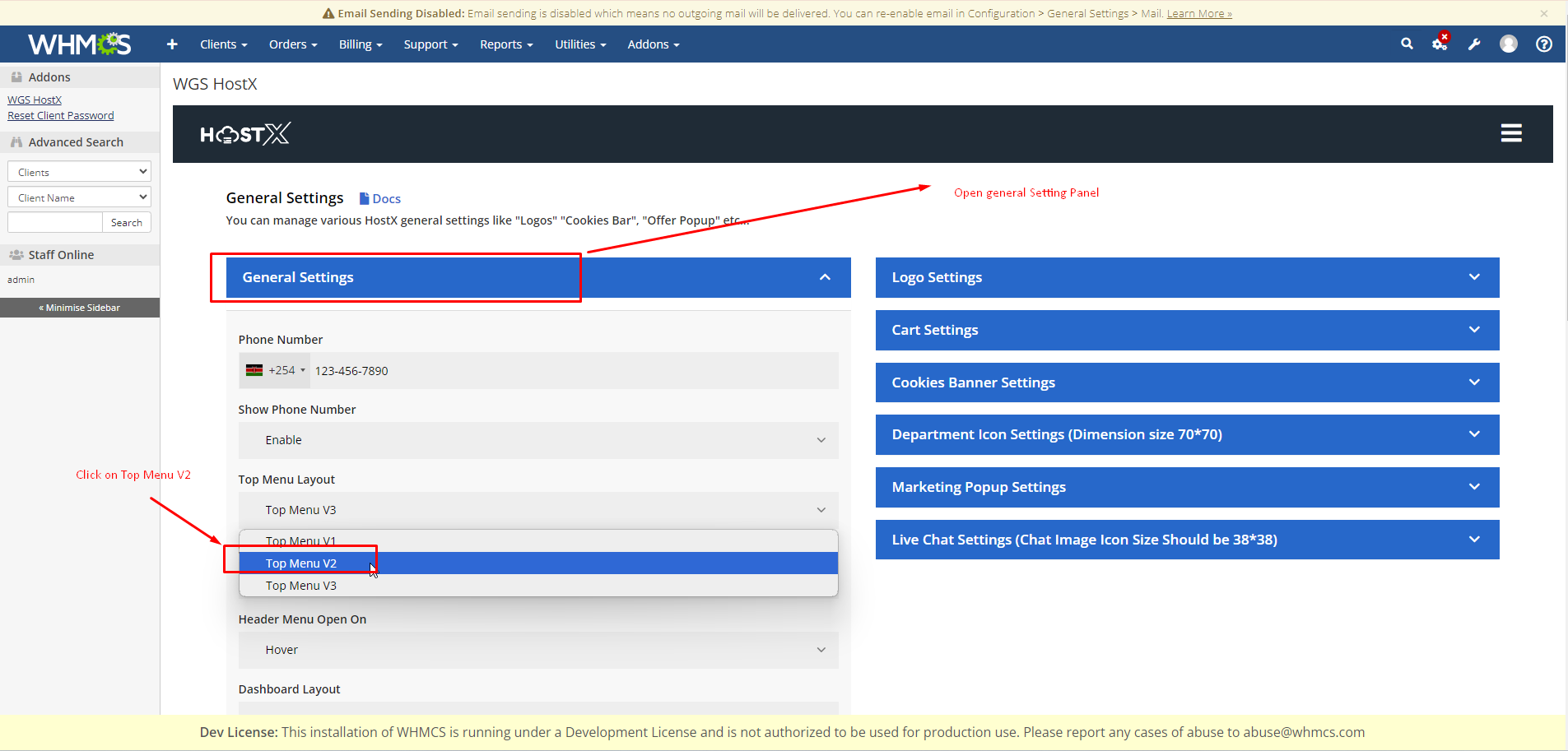Open the help question mark icon
This screenshot has width=1568, height=751.
tap(1543, 44)
